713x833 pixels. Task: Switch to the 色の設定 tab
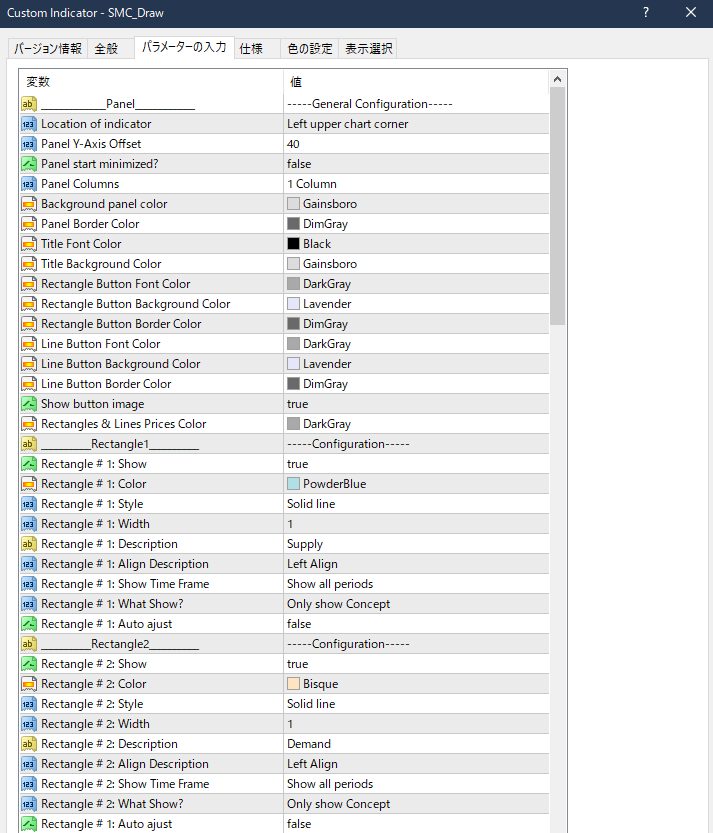click(310, 49)
